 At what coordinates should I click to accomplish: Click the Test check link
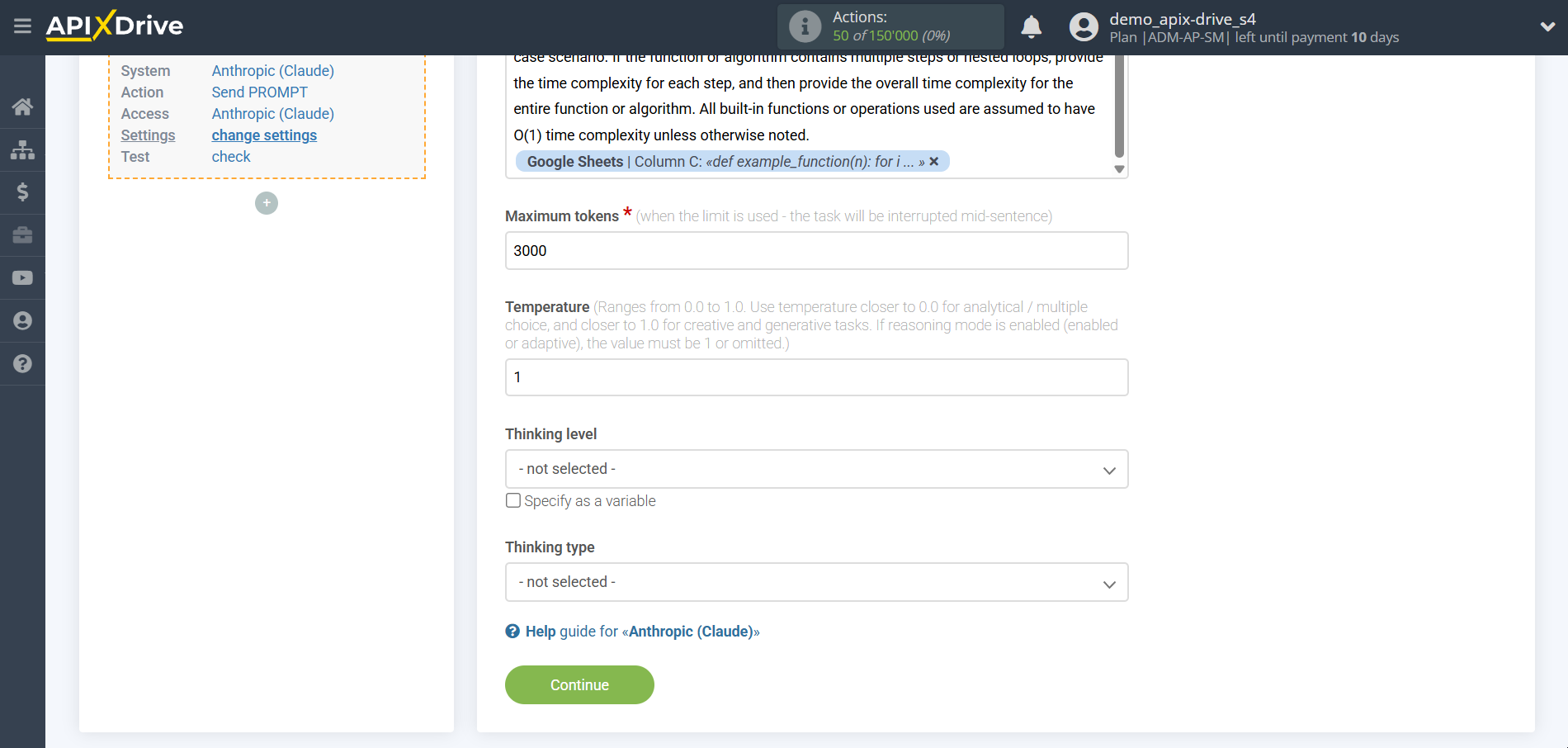(231, 157)
